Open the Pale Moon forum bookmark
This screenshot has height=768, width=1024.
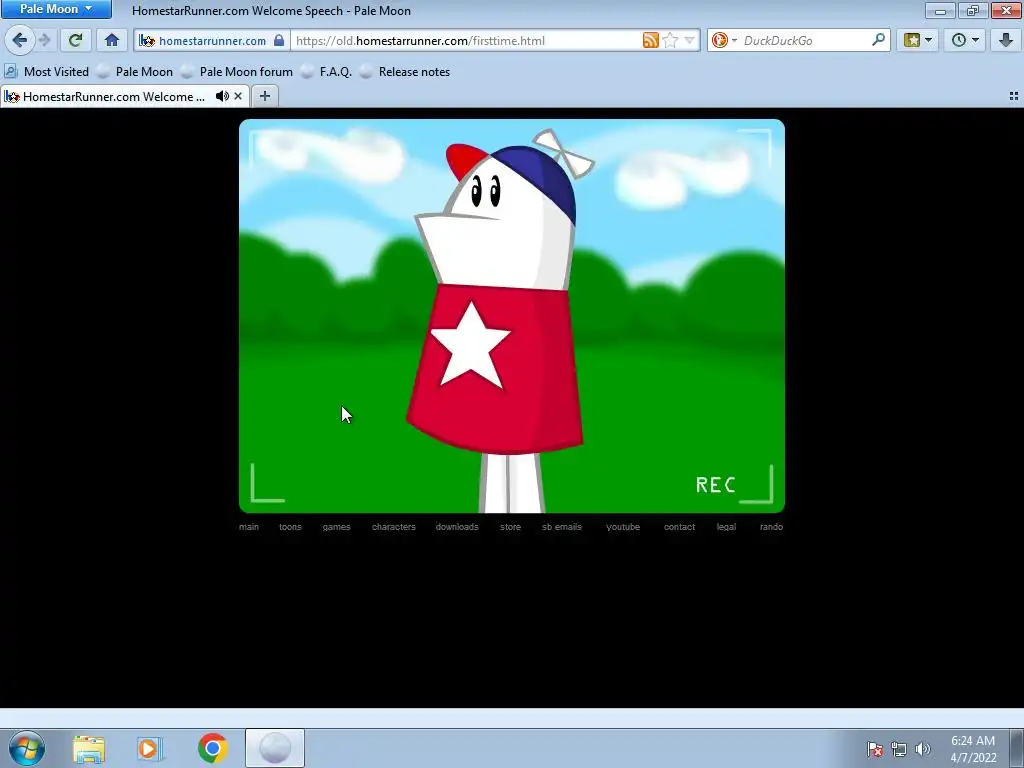(237, 72)
